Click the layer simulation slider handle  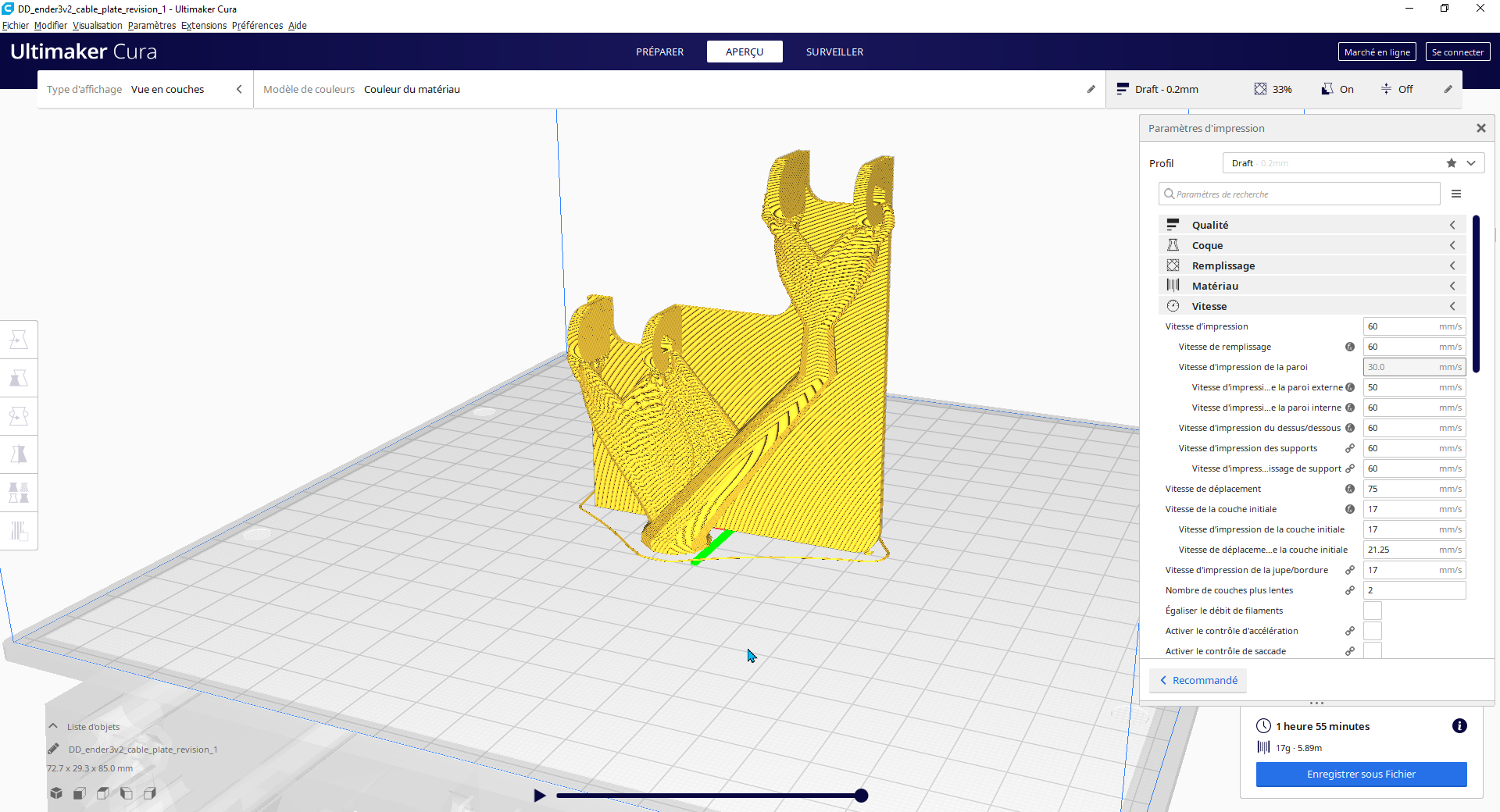(x=861, y=796)
